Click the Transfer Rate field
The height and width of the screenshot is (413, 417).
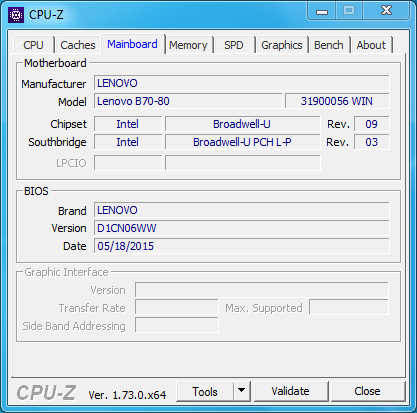177,308
